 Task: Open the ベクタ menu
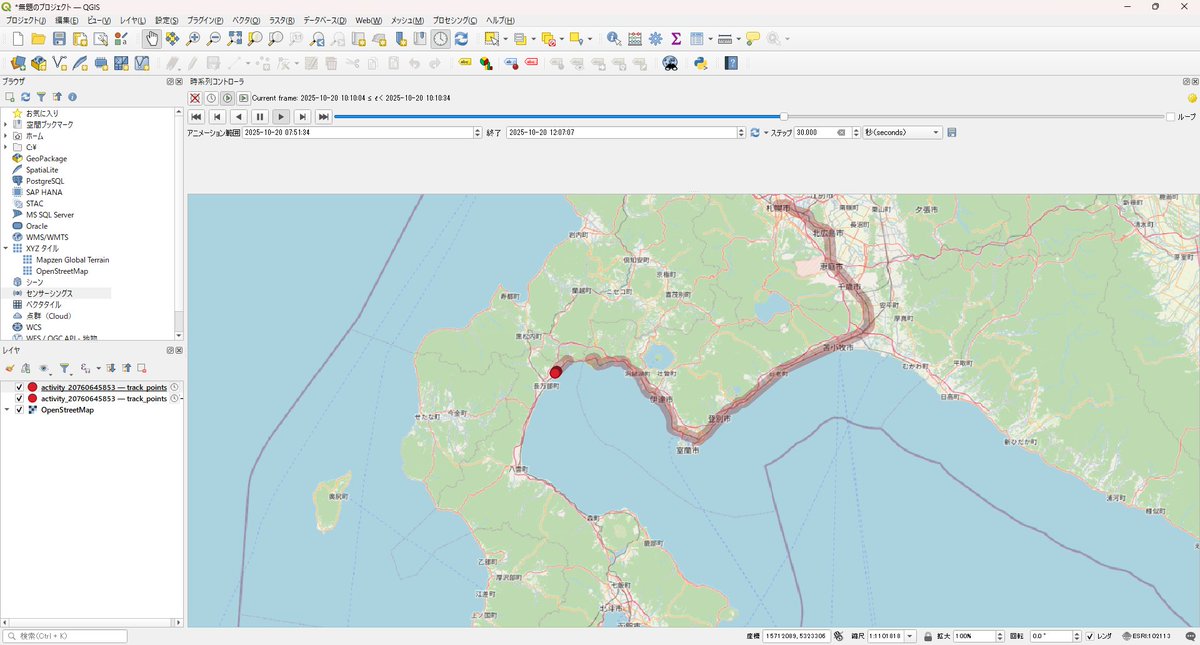(246, 20)
